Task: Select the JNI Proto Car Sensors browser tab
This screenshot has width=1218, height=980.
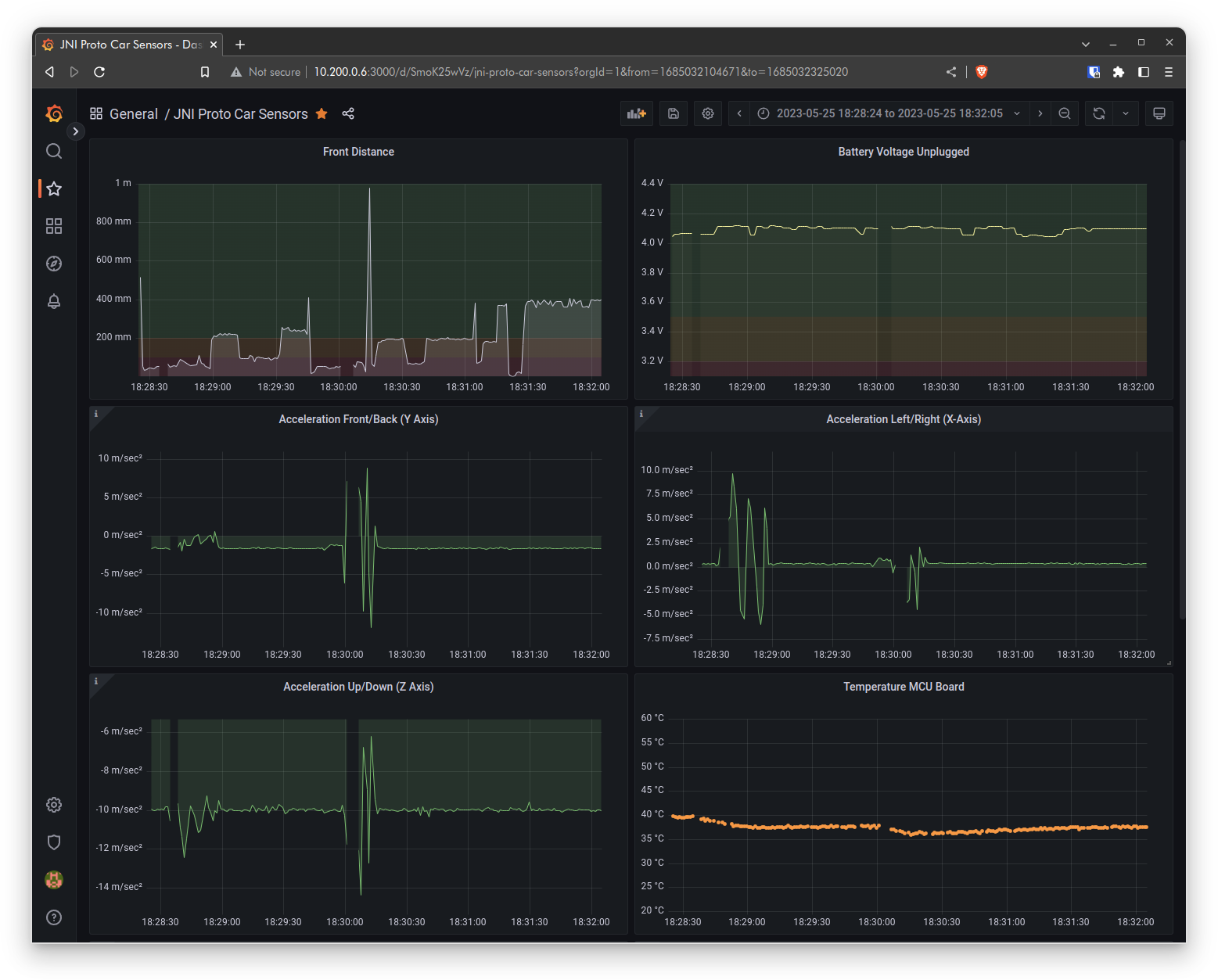Action: 124,45
